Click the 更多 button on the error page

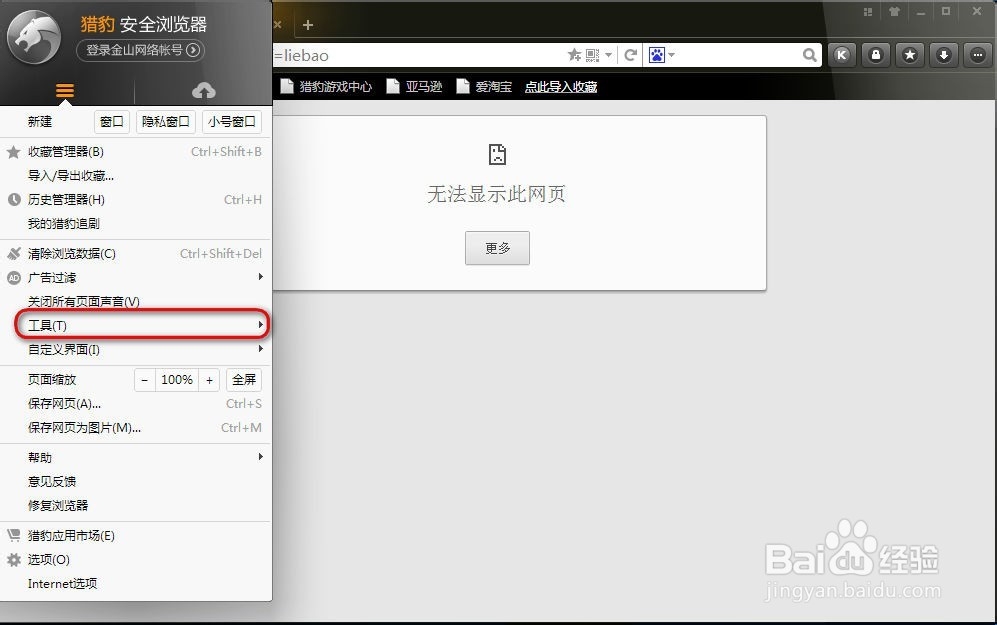pyautogui.click(x=497, y=247)
